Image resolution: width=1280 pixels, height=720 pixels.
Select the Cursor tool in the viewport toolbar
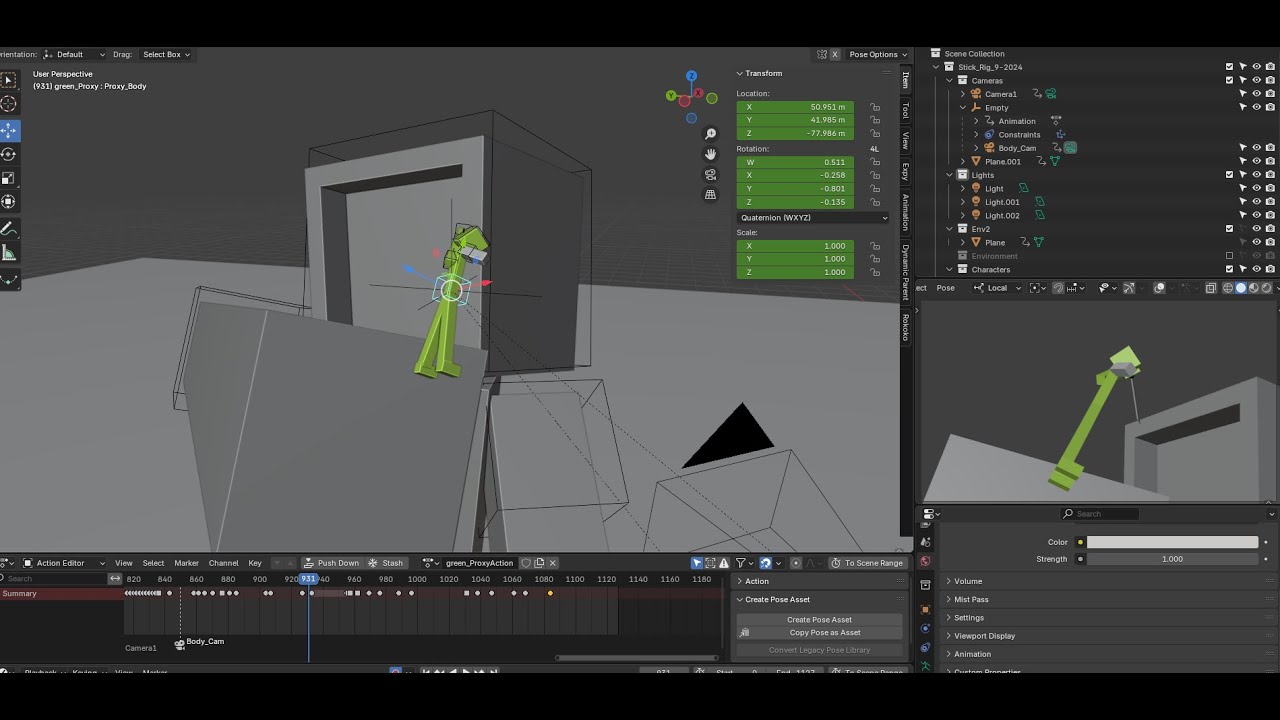(8, 103)
